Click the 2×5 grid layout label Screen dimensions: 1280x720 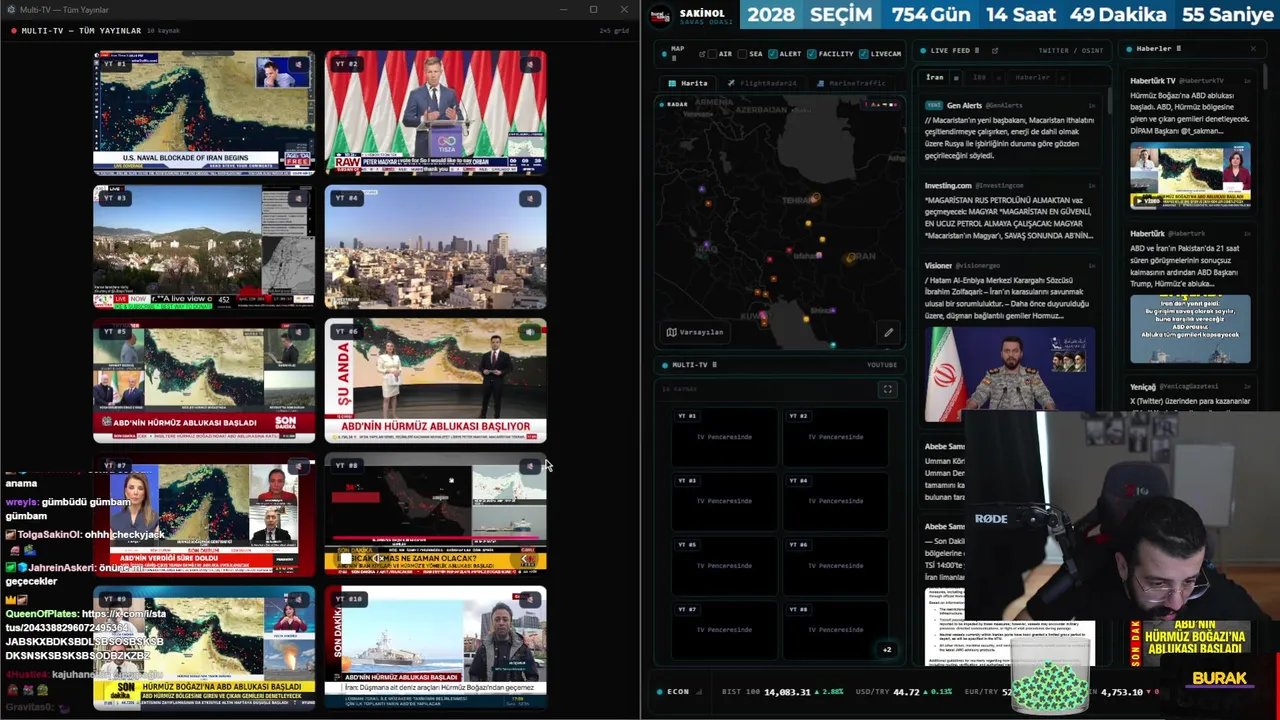point(614,31)
